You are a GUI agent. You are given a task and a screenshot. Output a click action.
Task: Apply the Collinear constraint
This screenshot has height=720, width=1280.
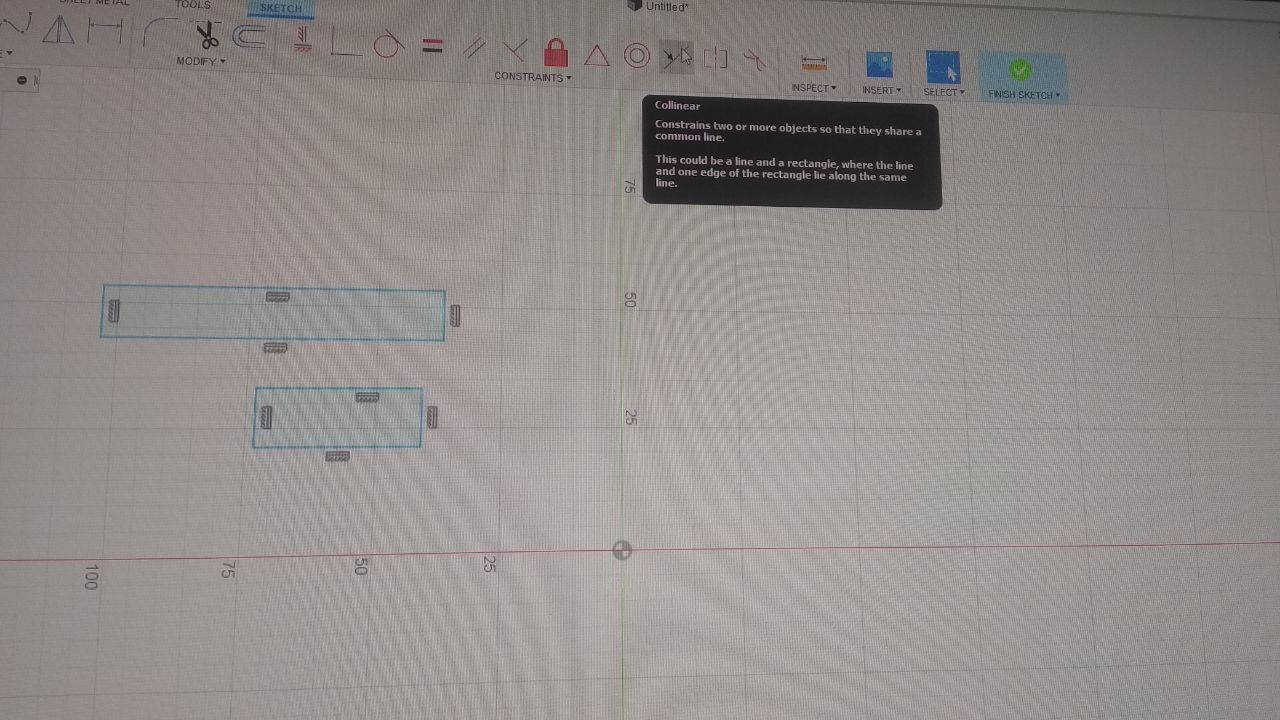(x=676, y=57)
